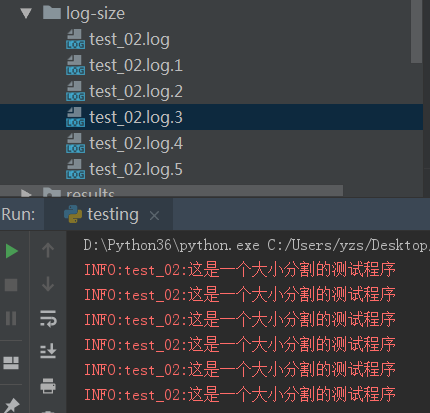Click the green Run button
The width and height of the screenshot is (430, 413).
click(12, 251)
